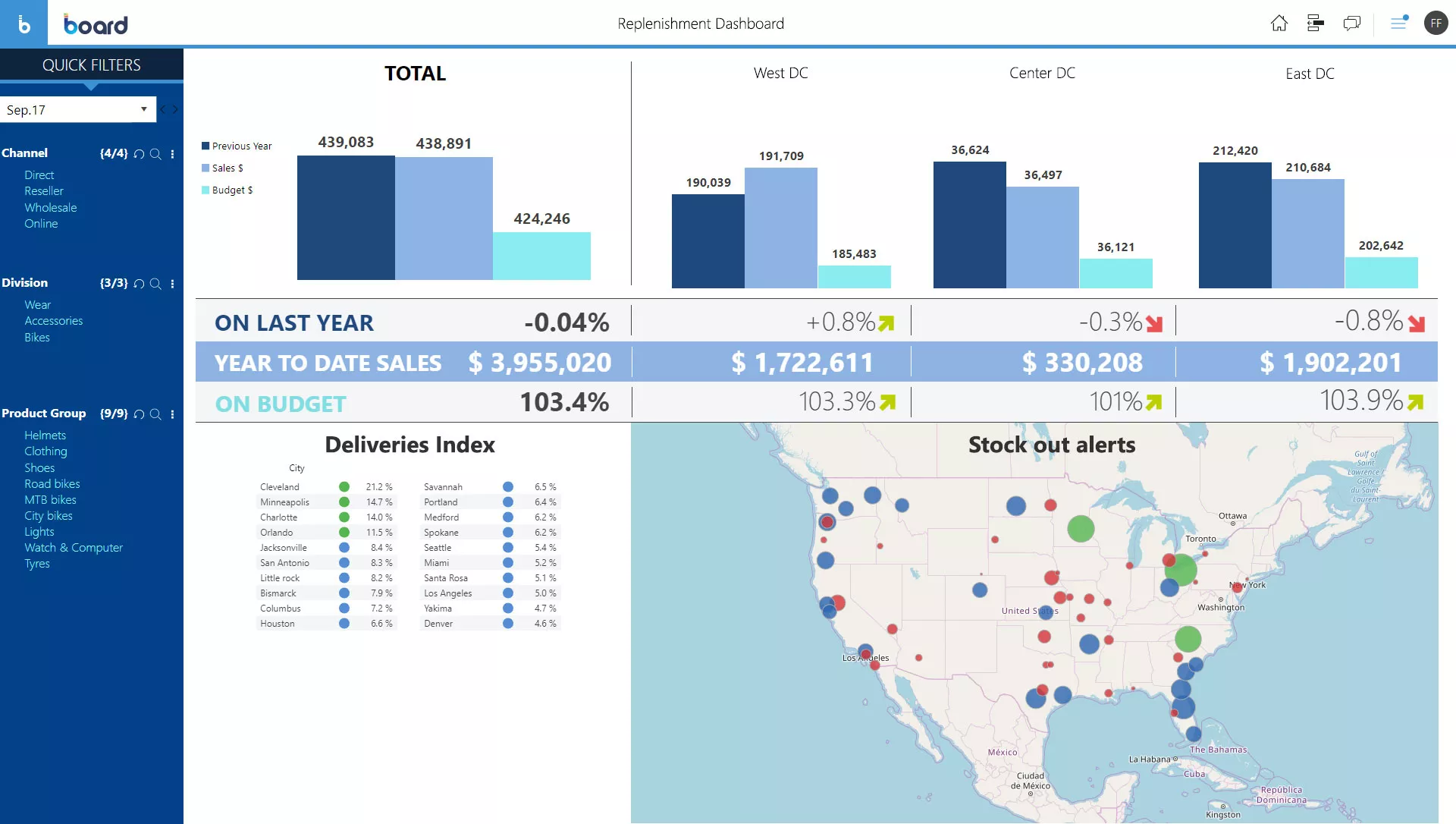
Task: Click the home navigation icon
Action: 1280,23
